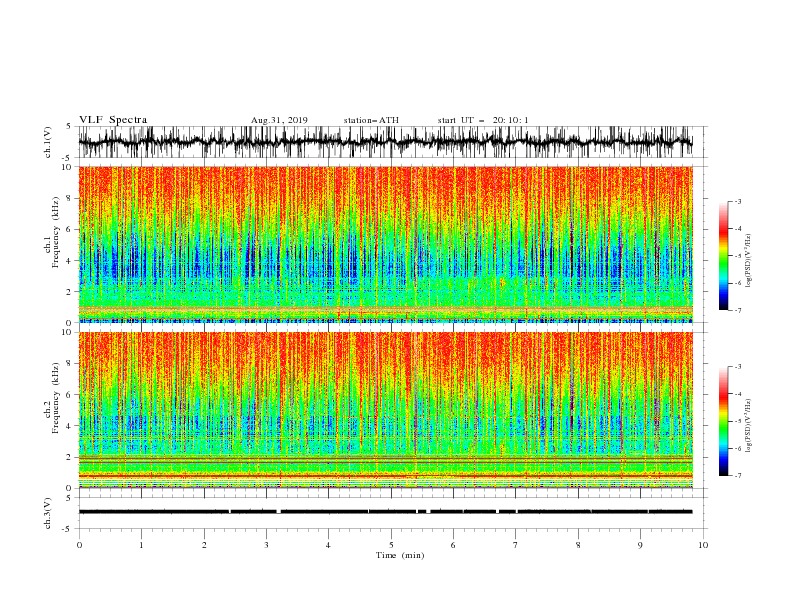The height and width of the screenshot is (612, 792).
Task: Click the '-7' label on the ch.2 colorbar
Action: 737,476
